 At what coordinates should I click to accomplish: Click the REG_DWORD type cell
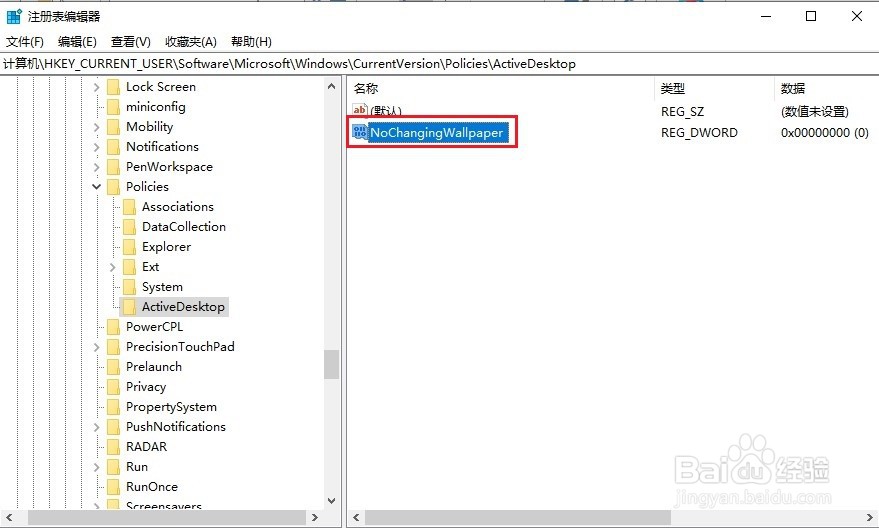coord(699,133)
